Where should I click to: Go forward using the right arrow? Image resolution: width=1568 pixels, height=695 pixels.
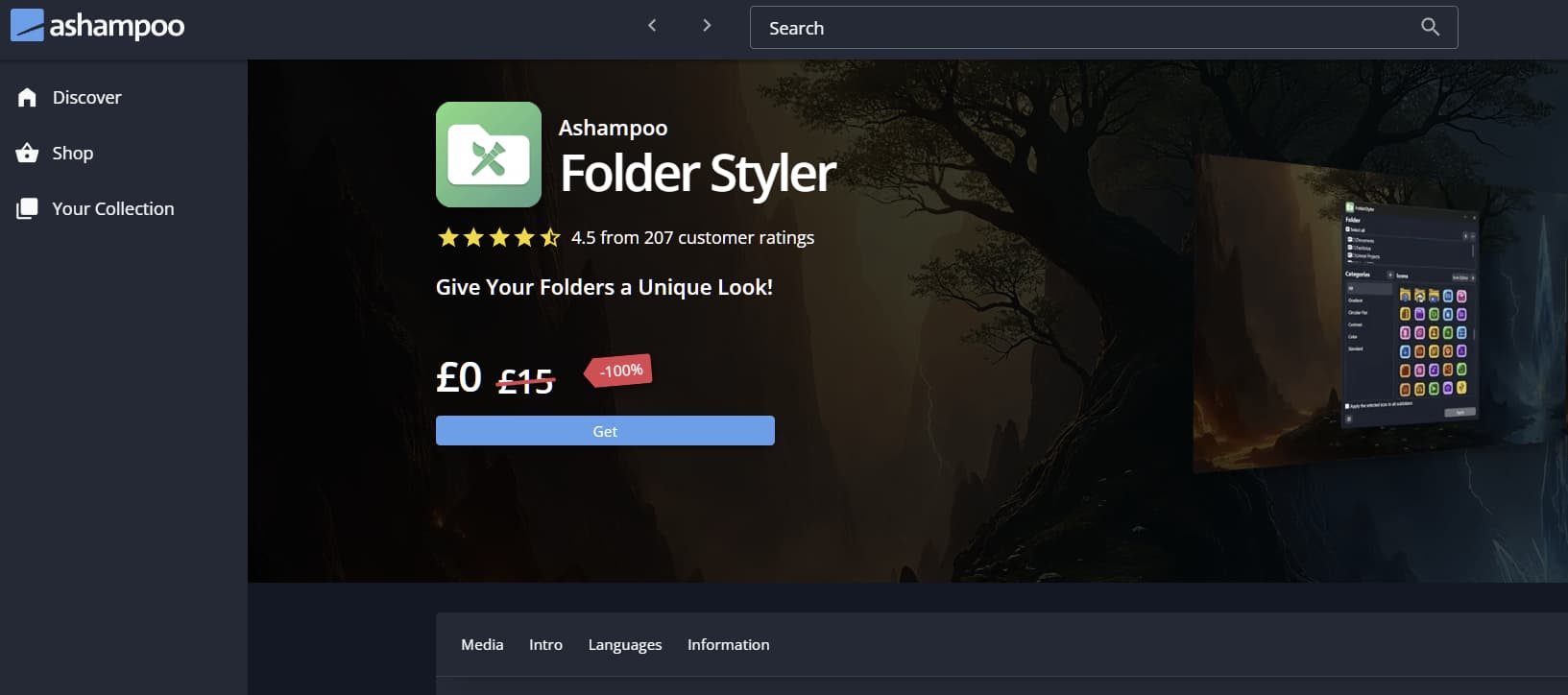707,26
